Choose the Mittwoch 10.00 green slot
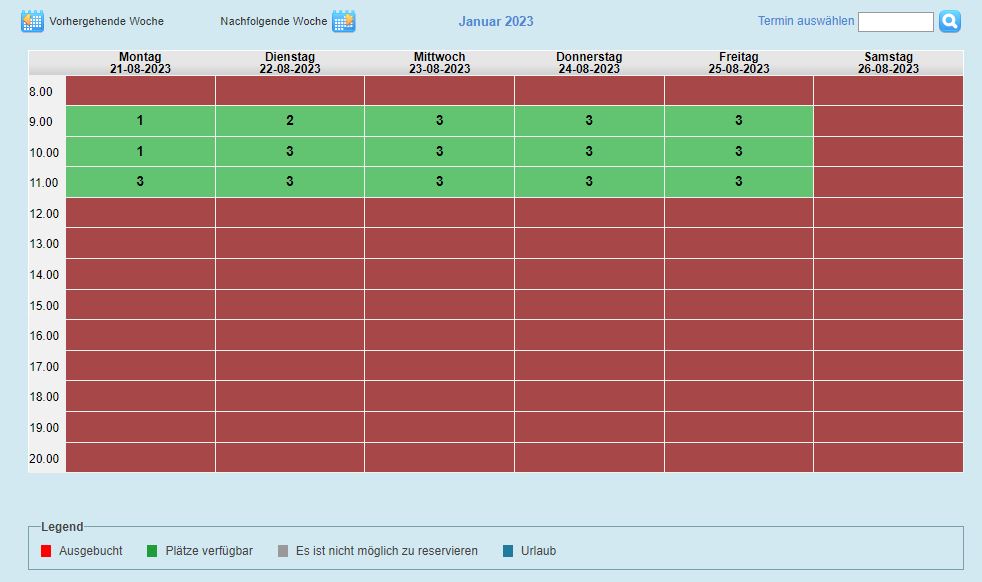Image resolution: width=982 pixels, height=582 pixels. coord(439,152)
